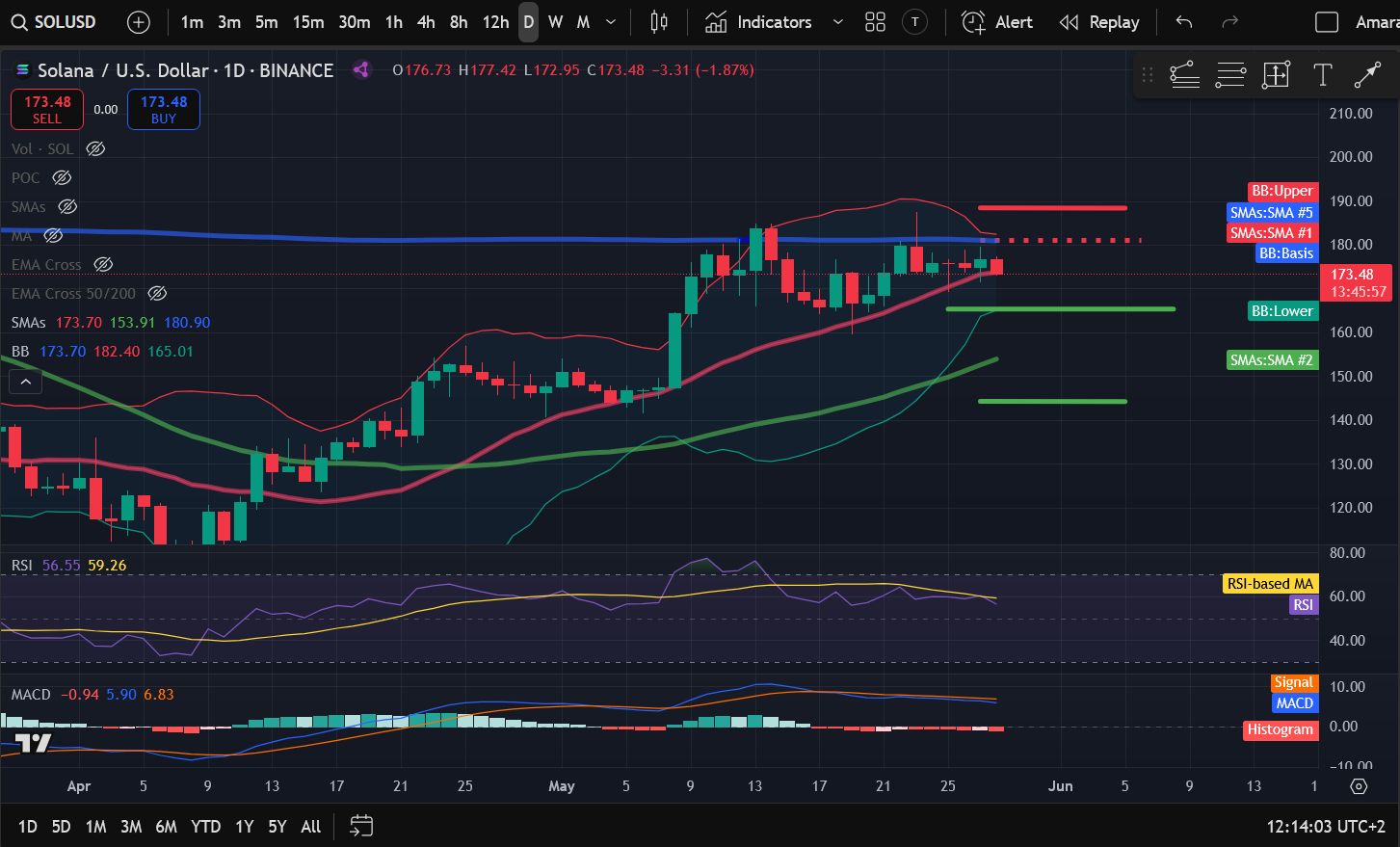1400x847 pixels.
Task: Open the SOLUSD symbol search
Action: click(x=54, y=22)
